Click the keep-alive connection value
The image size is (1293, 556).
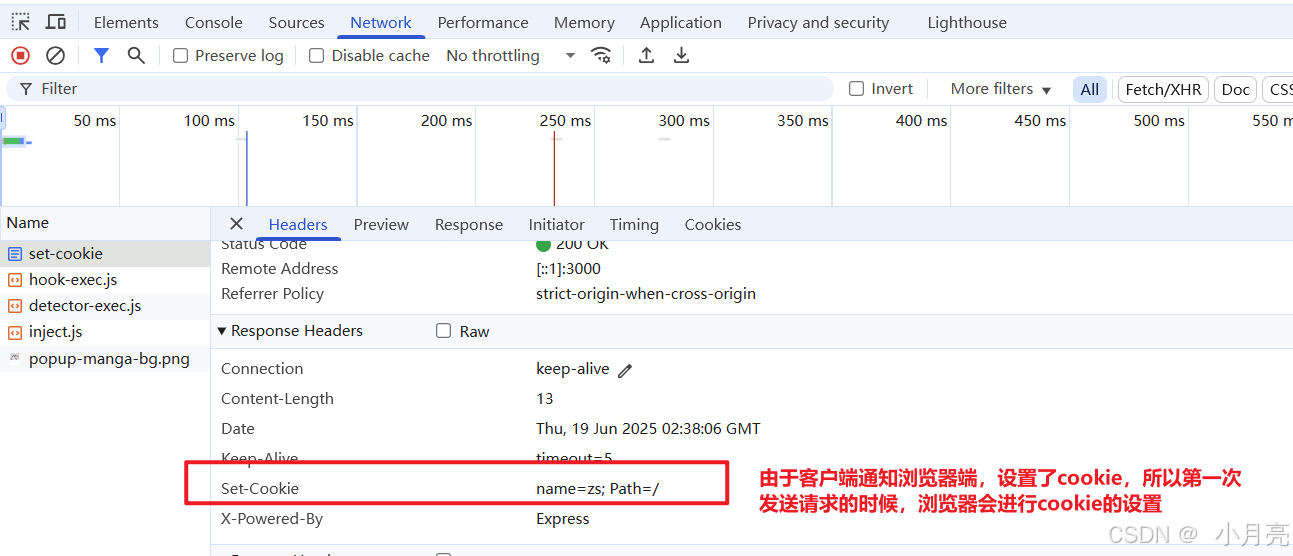(x=573, y=369)
